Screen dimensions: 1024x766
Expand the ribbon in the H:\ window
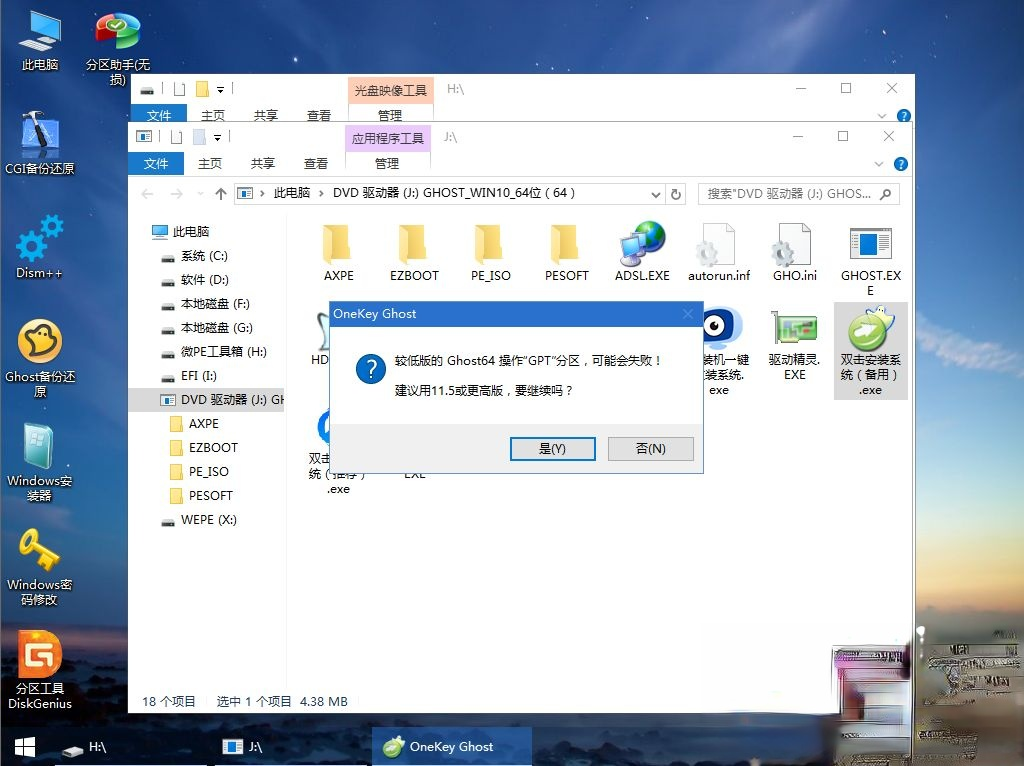pyautogui.click(x=882, y=116)
